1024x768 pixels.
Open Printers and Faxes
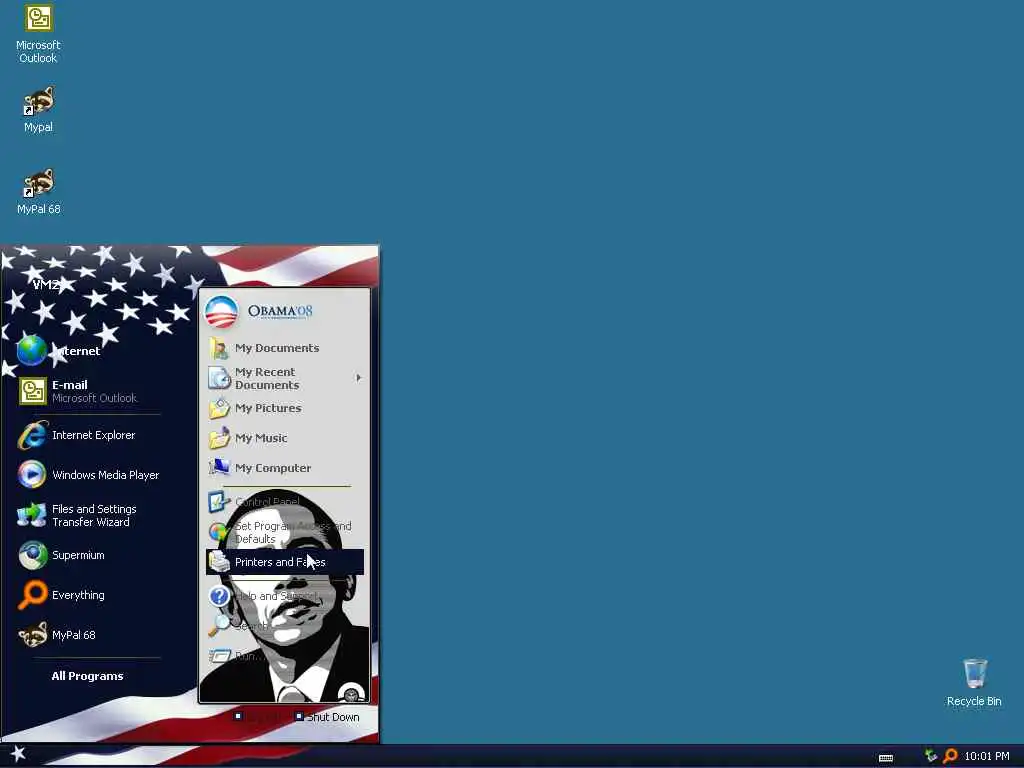tap(285, 562)
